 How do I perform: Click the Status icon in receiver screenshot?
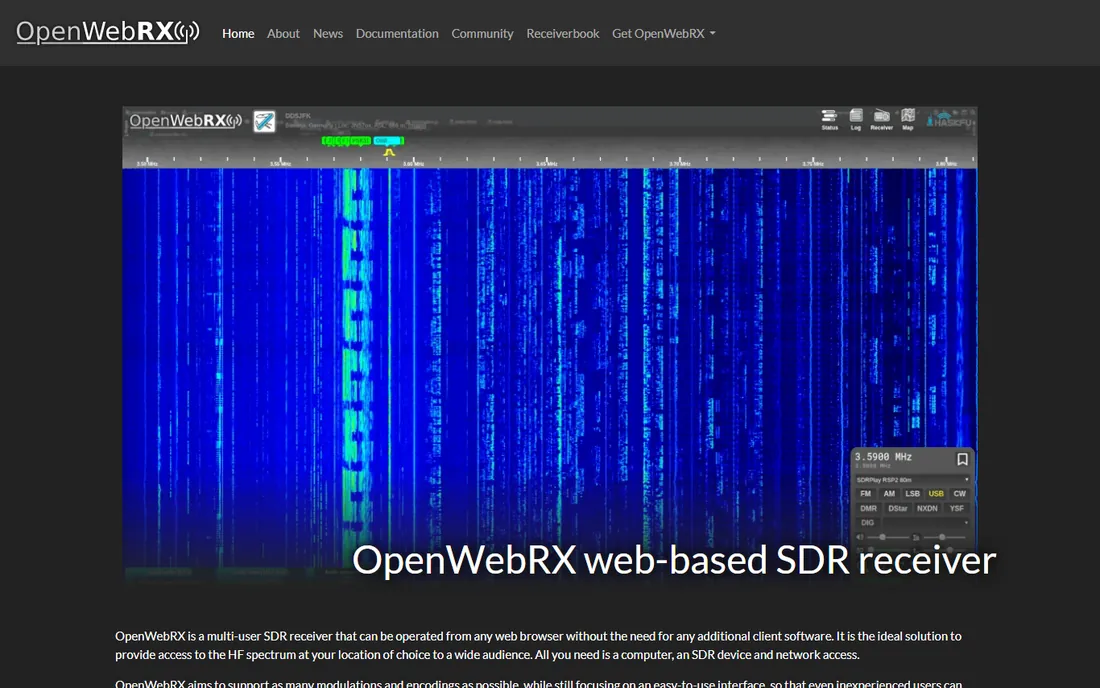(x=829, y=119)
